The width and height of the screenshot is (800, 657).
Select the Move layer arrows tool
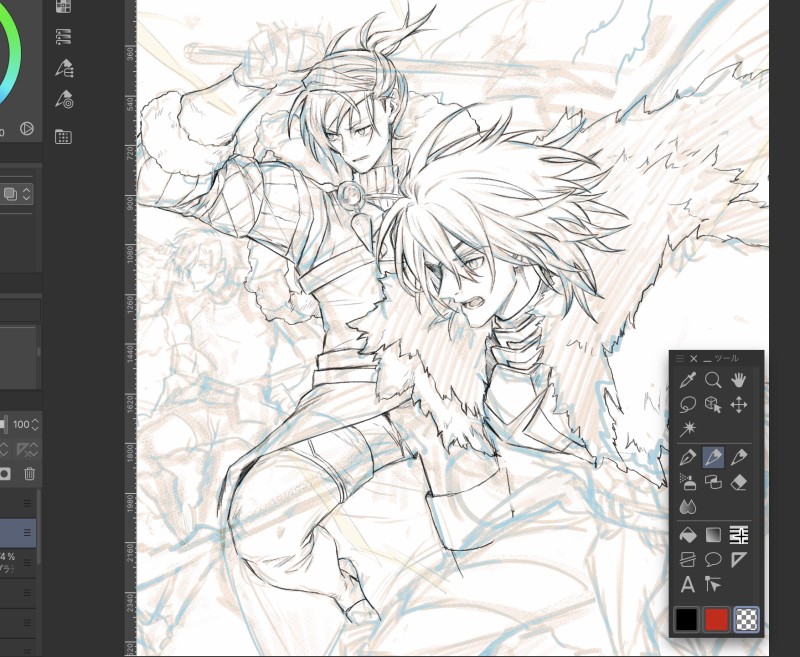click(738, 405)
